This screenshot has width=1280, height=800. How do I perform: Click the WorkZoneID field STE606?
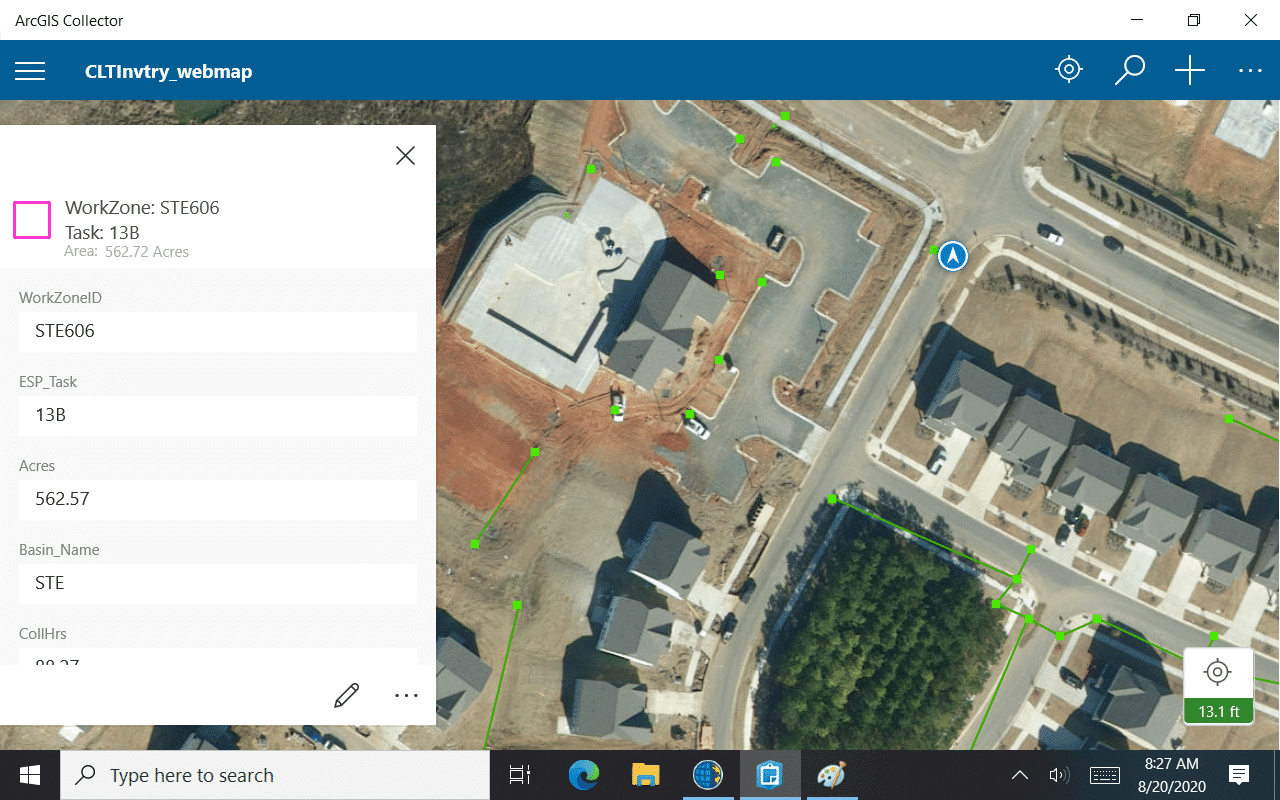click(x=217, y=331)
